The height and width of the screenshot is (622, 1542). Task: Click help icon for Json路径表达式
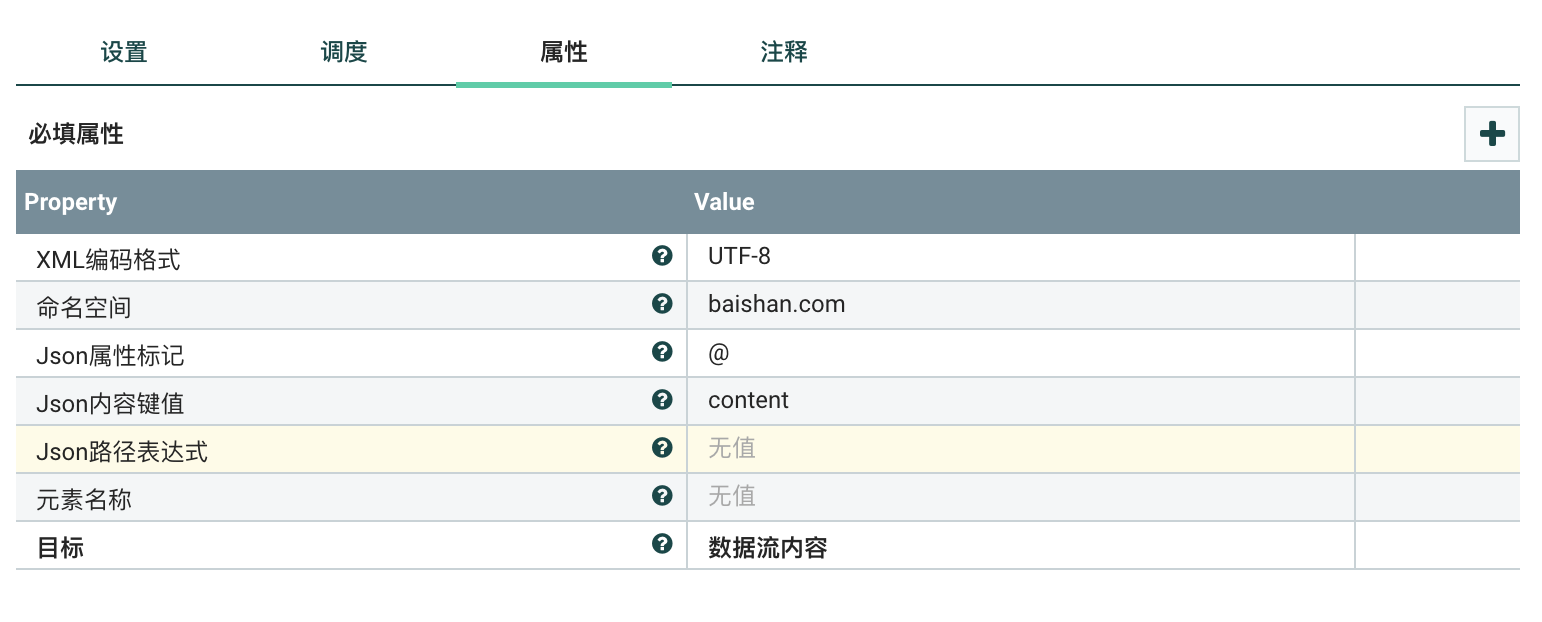click(x=661, y=448)
